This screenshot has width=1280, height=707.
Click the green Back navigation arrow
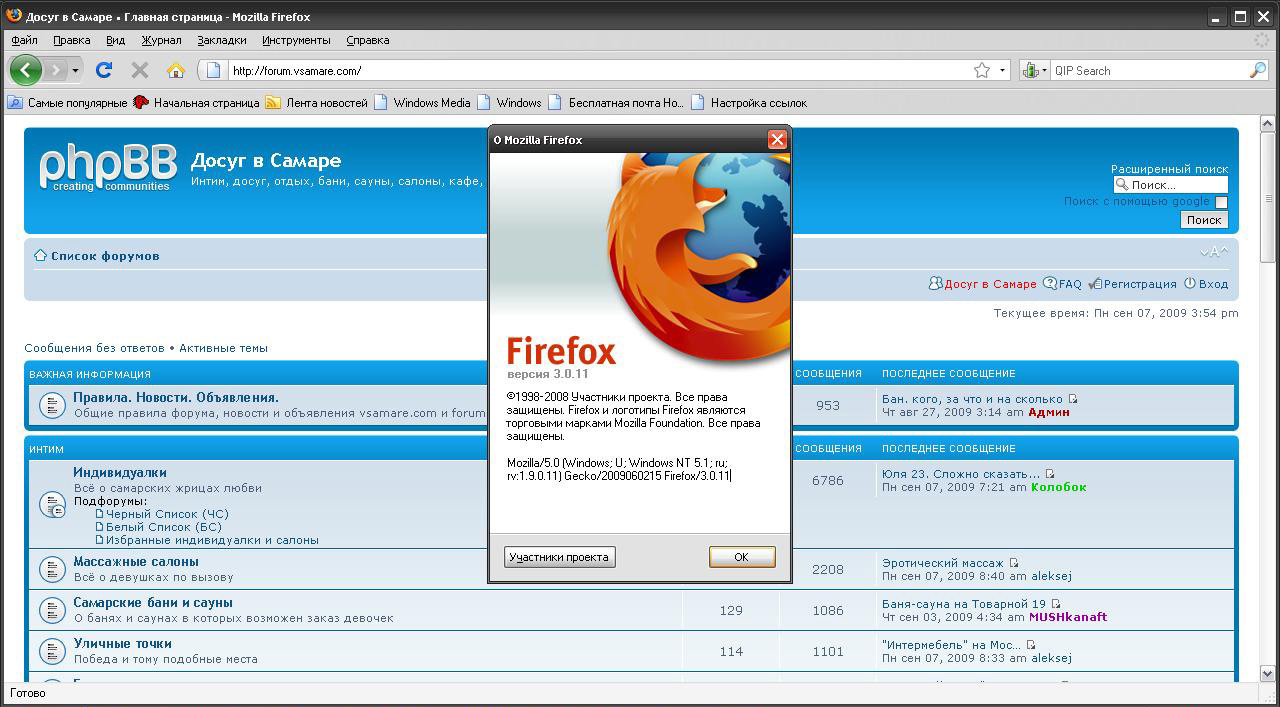click(x=25, y=70)
